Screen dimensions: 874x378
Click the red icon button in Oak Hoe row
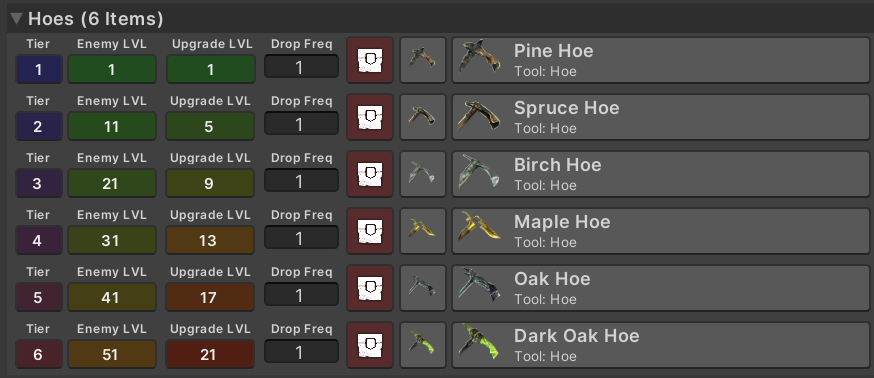(370, 288)
